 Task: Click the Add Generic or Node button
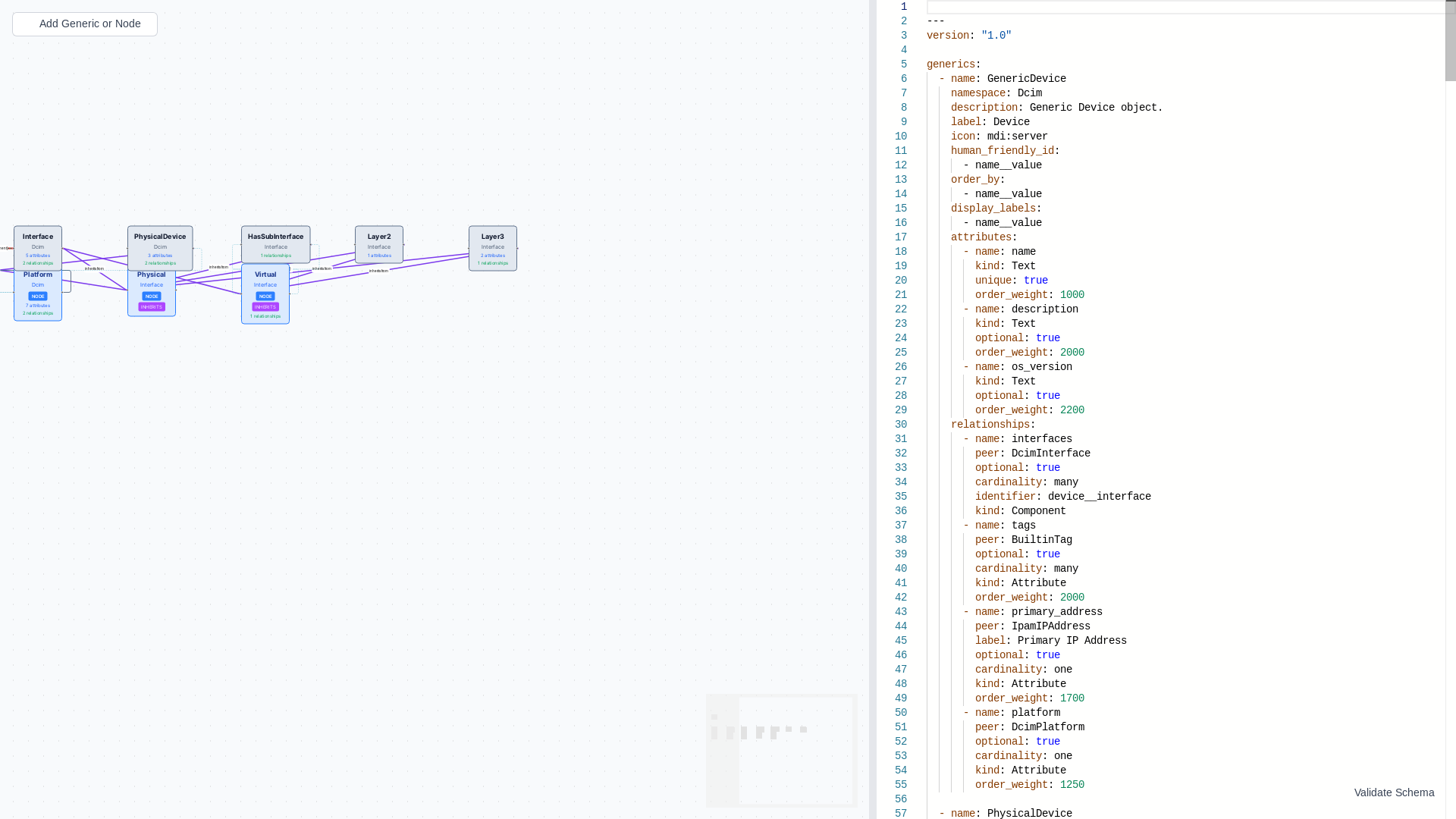pyautogui.click(x=85, y=24)
